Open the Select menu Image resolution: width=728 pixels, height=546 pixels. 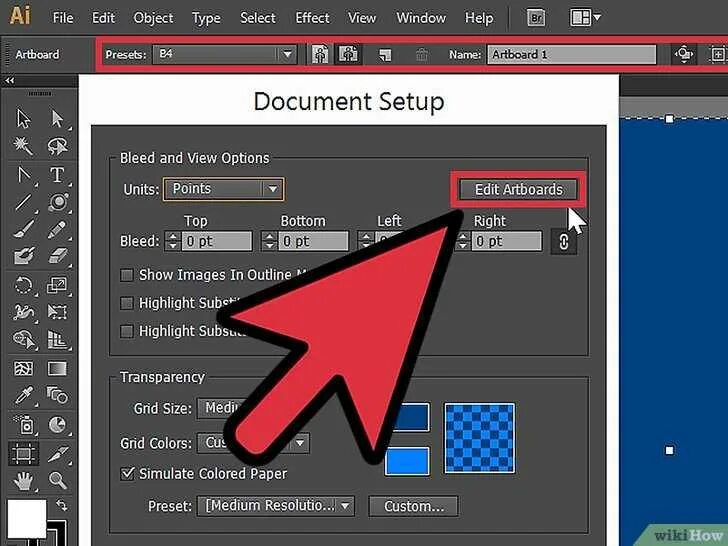[x=258, y=18]
